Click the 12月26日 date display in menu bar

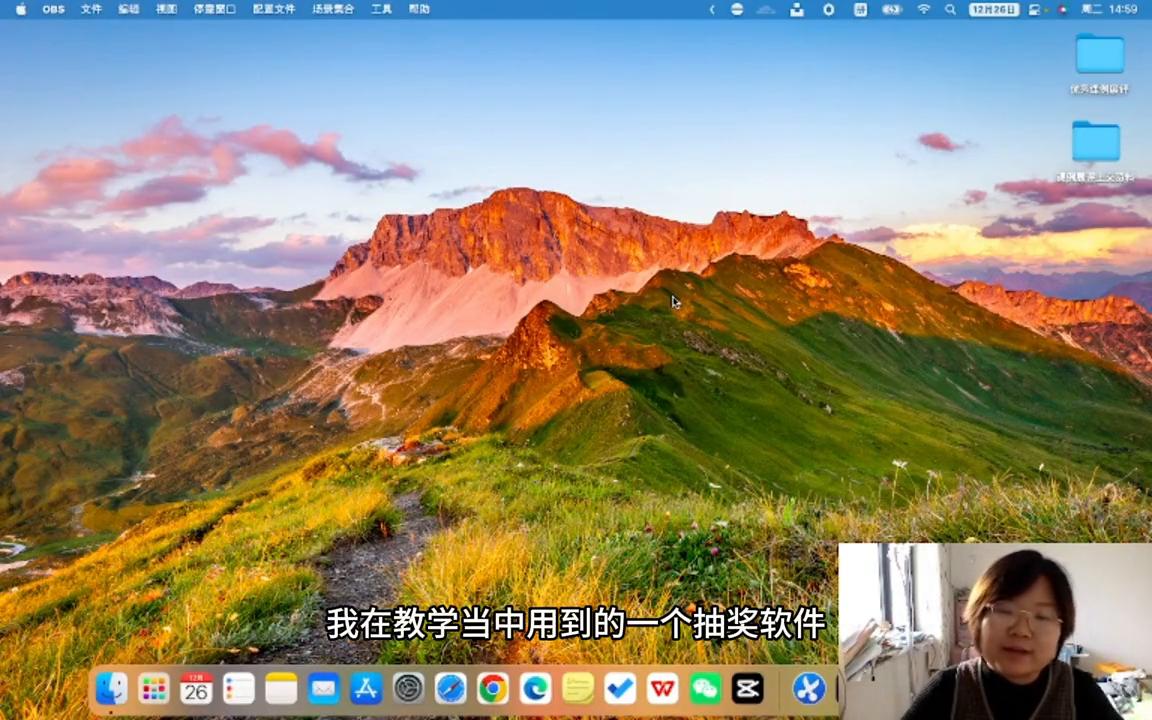[991, 9]
